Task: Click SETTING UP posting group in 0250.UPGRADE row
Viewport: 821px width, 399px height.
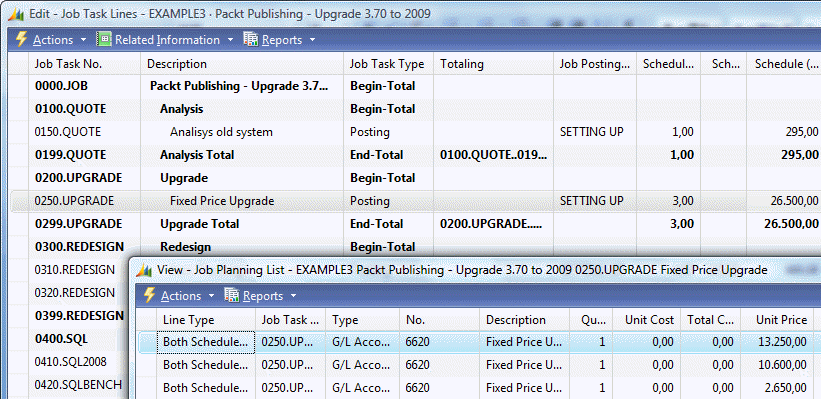Action: pos(592,201)
